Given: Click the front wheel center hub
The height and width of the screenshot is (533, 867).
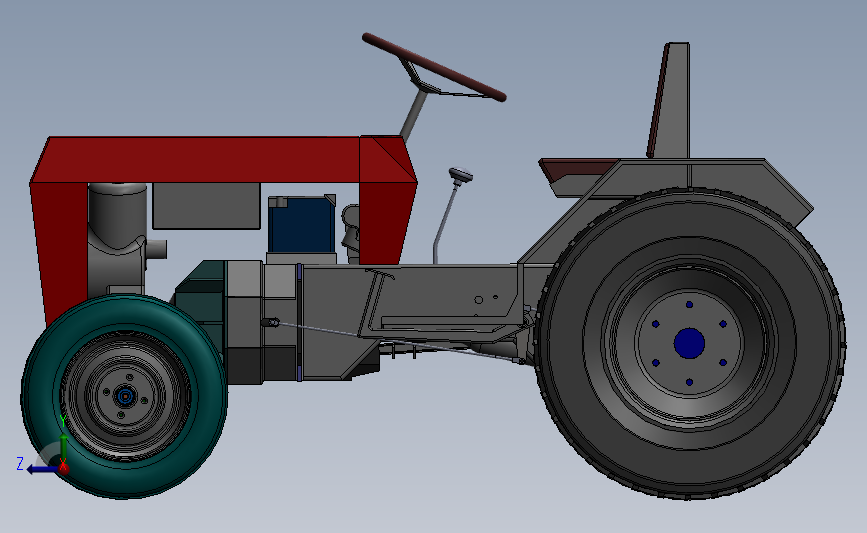Looking at the screenshot, I should coord(125,396).
